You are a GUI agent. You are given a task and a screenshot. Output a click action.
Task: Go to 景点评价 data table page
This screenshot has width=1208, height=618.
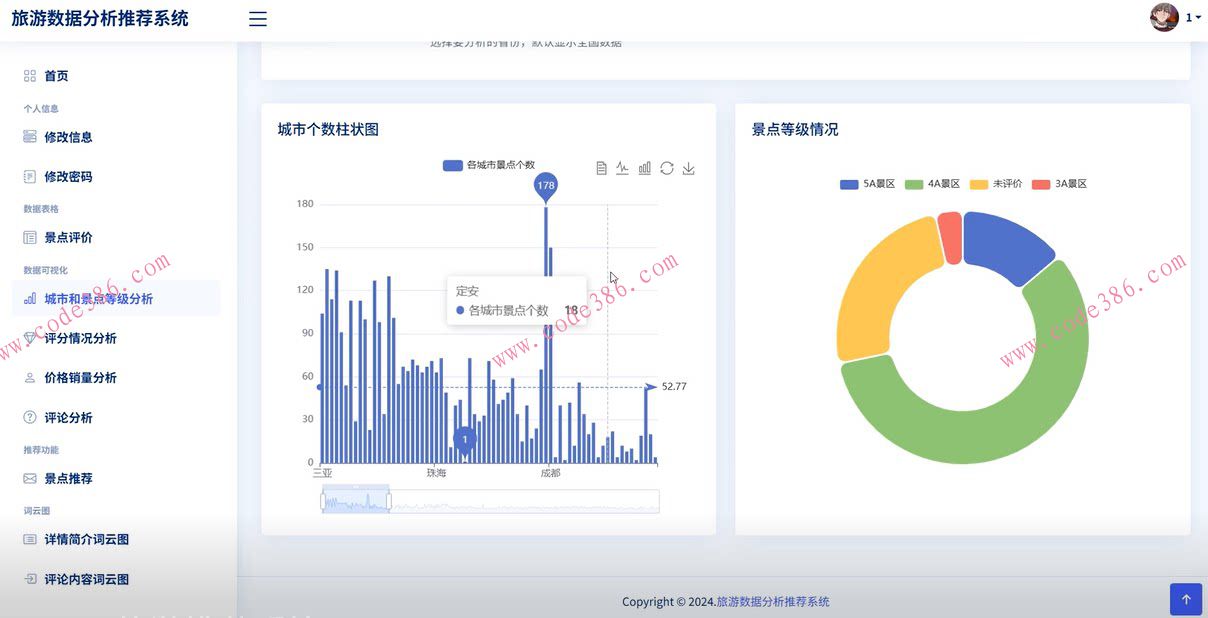click(x=68, y=238)
